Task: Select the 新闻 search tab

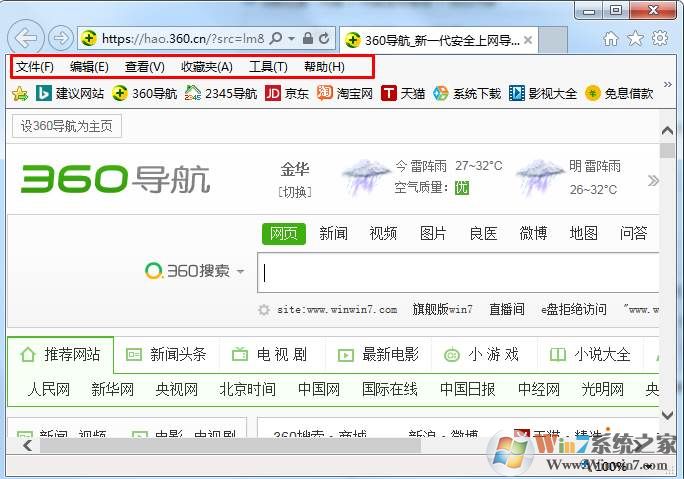Action: click(x=333, y=233)
